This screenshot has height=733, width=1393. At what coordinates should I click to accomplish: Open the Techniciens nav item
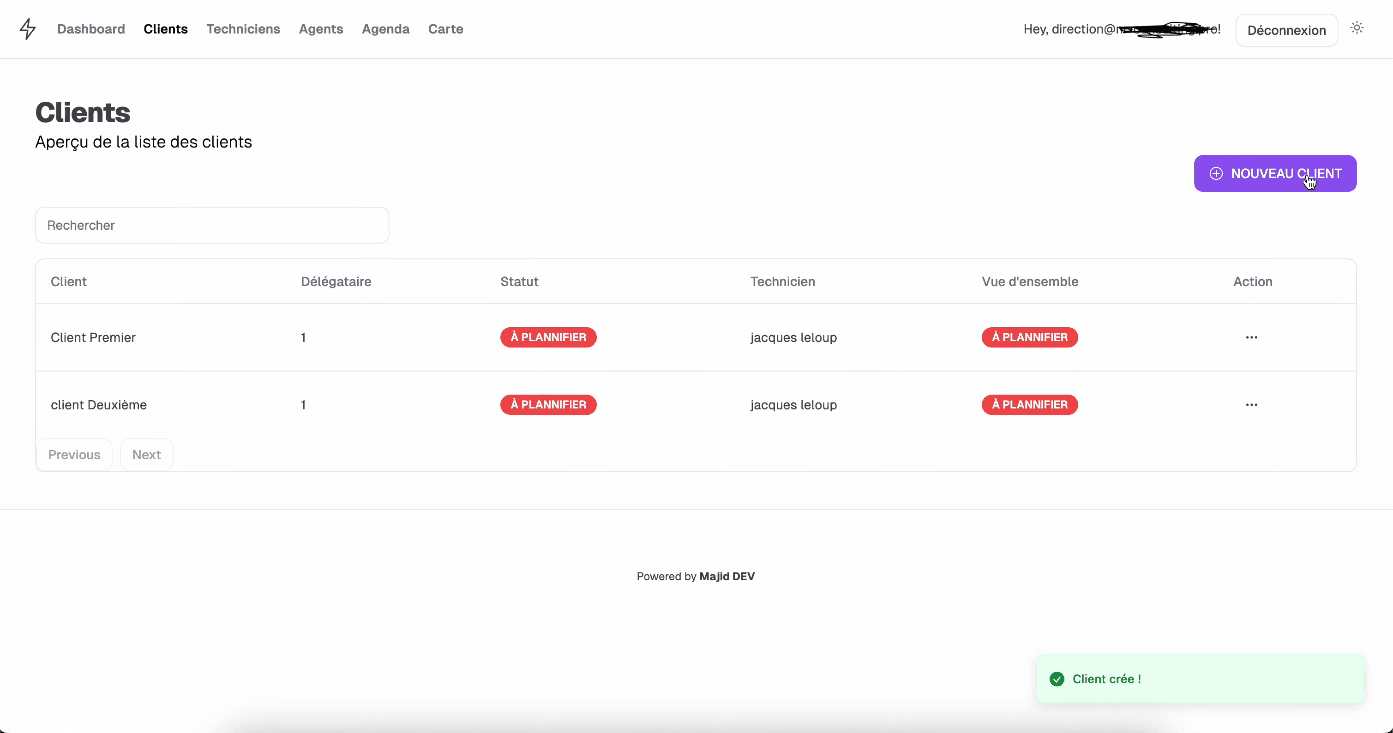(243, 29)
